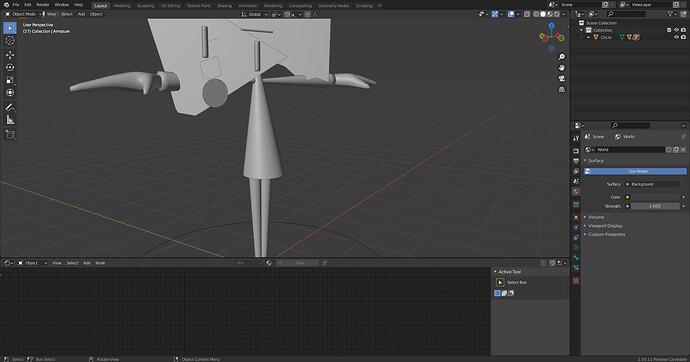Click the Zoom view magnifier icon
Viewport: 690px width, 362px height.
pos(562,57)
